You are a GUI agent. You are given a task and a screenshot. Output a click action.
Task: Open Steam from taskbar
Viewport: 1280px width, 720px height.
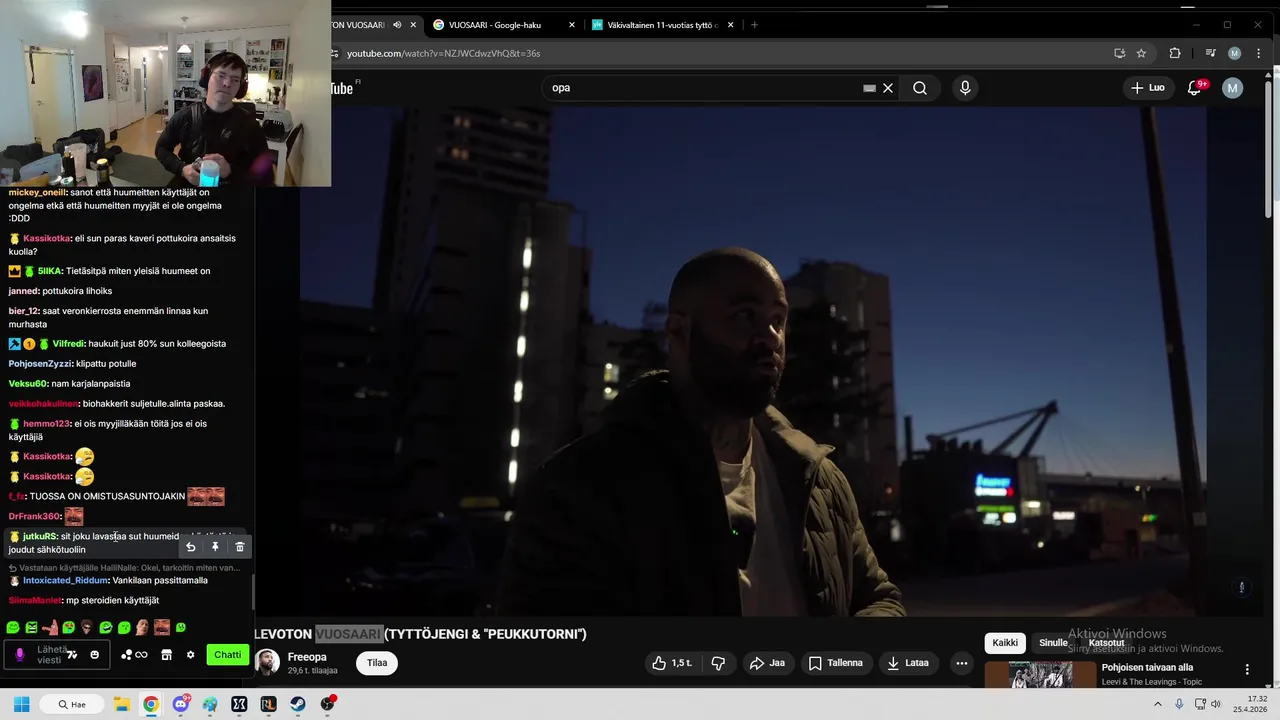tap(298, 704)
